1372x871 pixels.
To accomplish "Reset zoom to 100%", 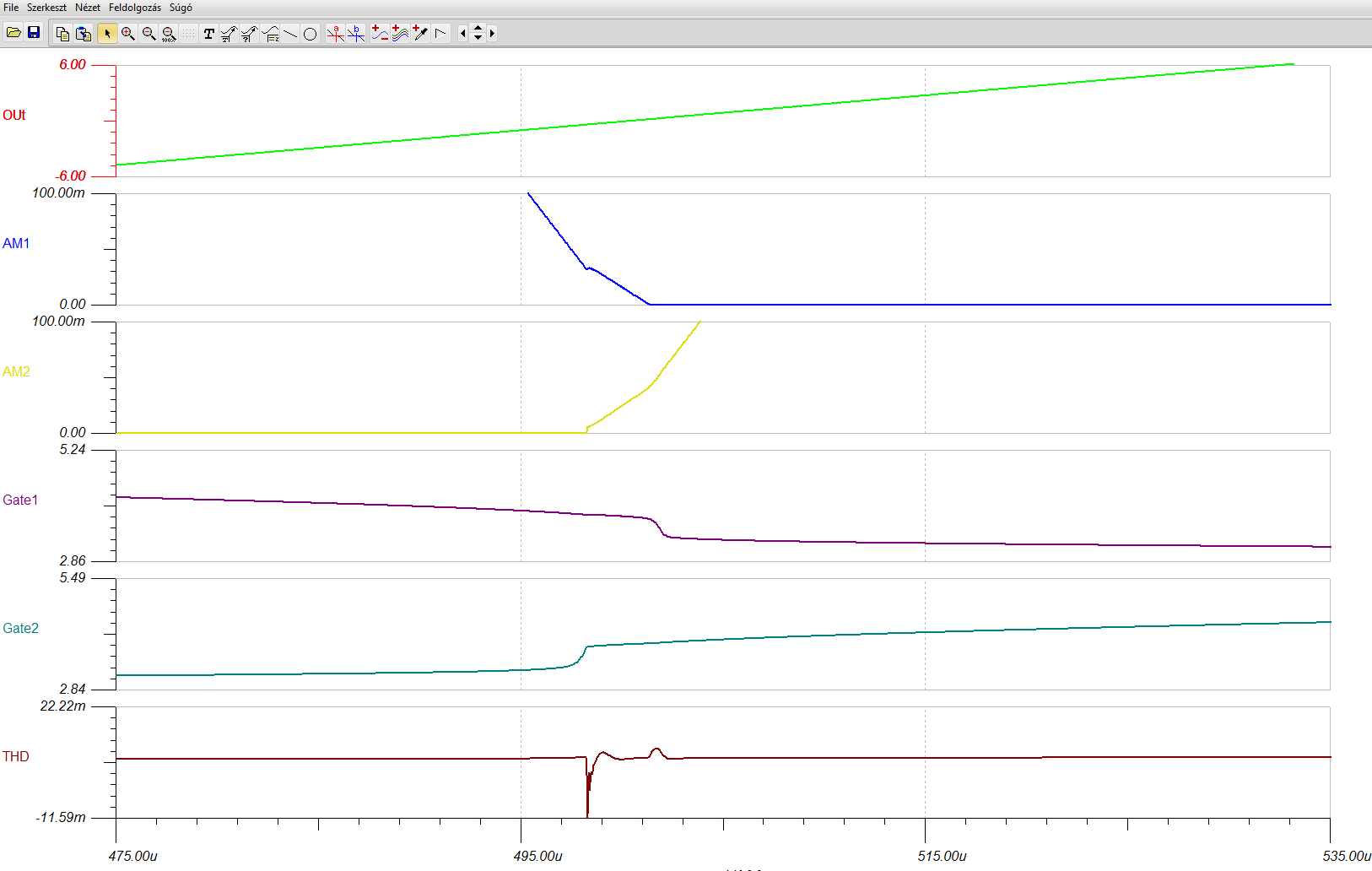I will click(x=169, y=33).
